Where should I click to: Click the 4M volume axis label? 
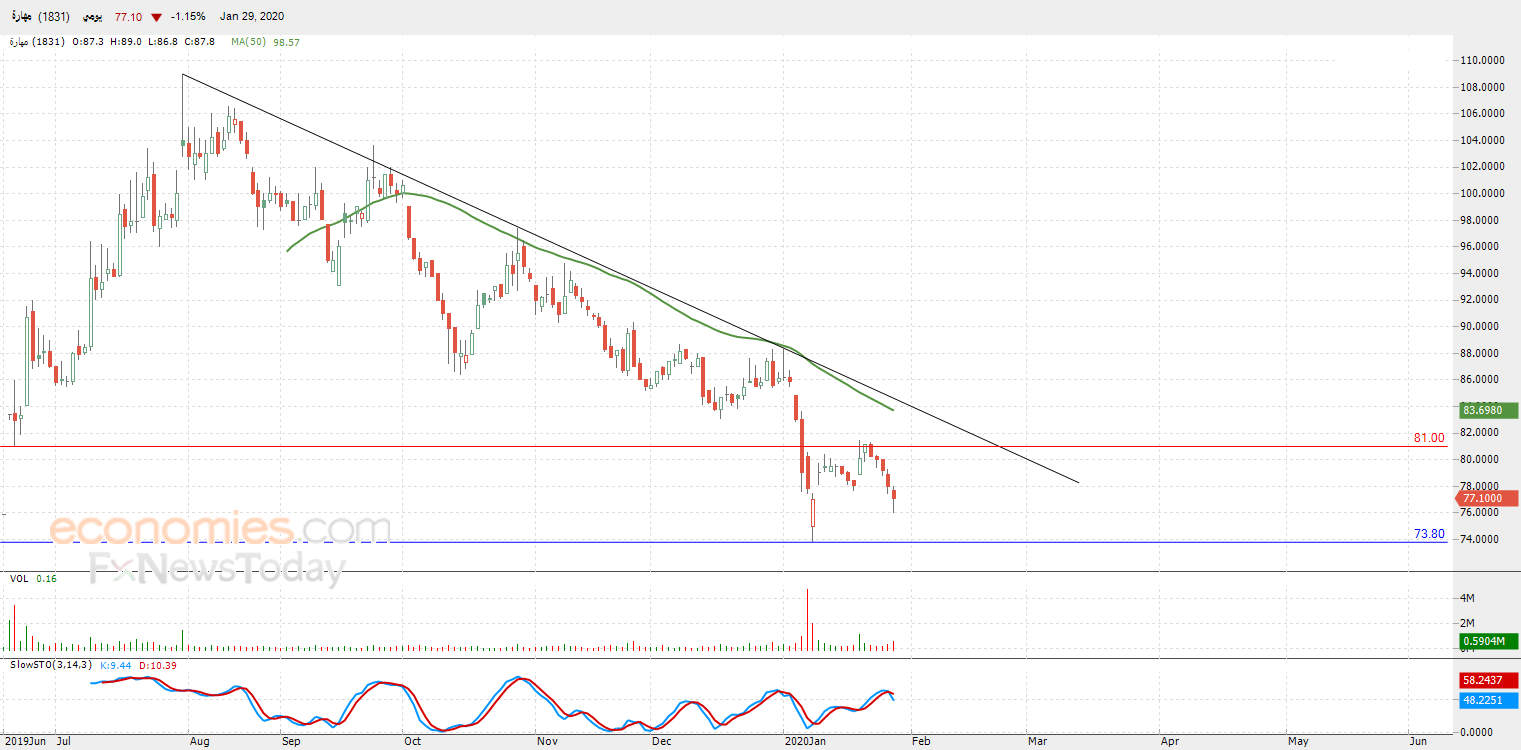pyautogui.click(x=1469, y=598)
